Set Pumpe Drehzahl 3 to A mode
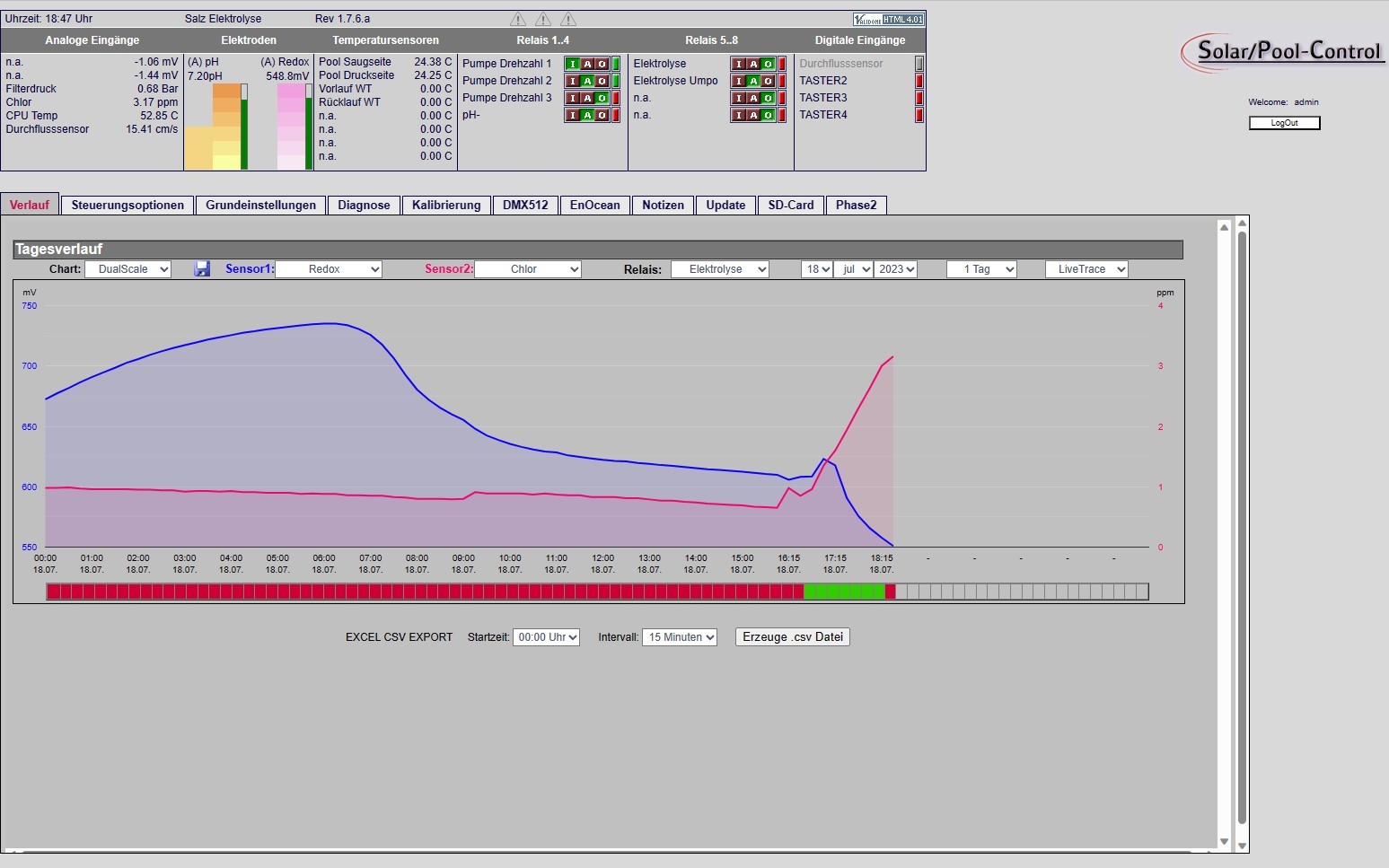The height and width of the screenshot is (868, 1389). [x=587, y=98]
